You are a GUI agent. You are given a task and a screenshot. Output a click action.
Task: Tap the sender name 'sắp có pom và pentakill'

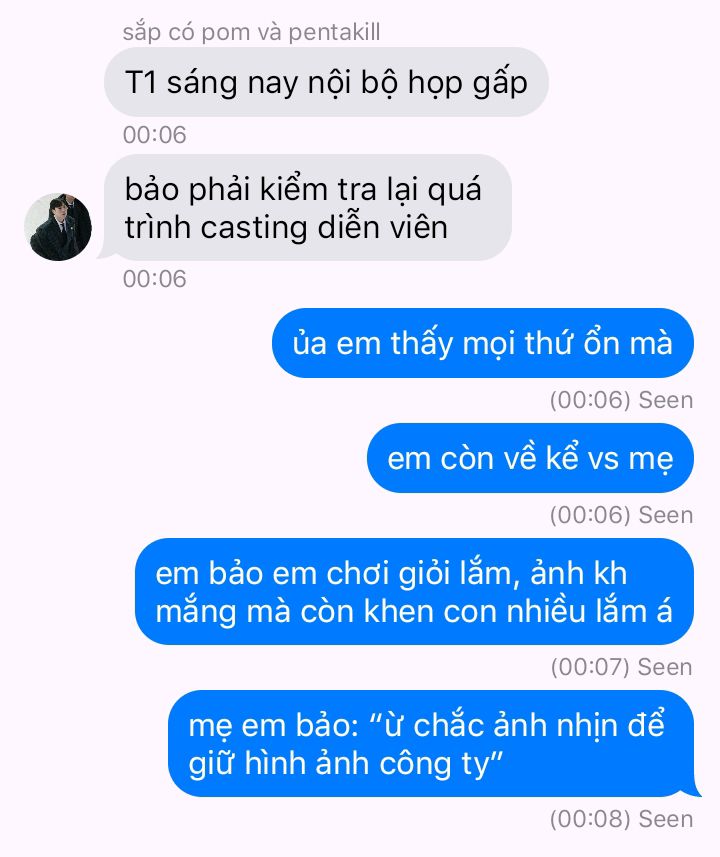point(251,32)
